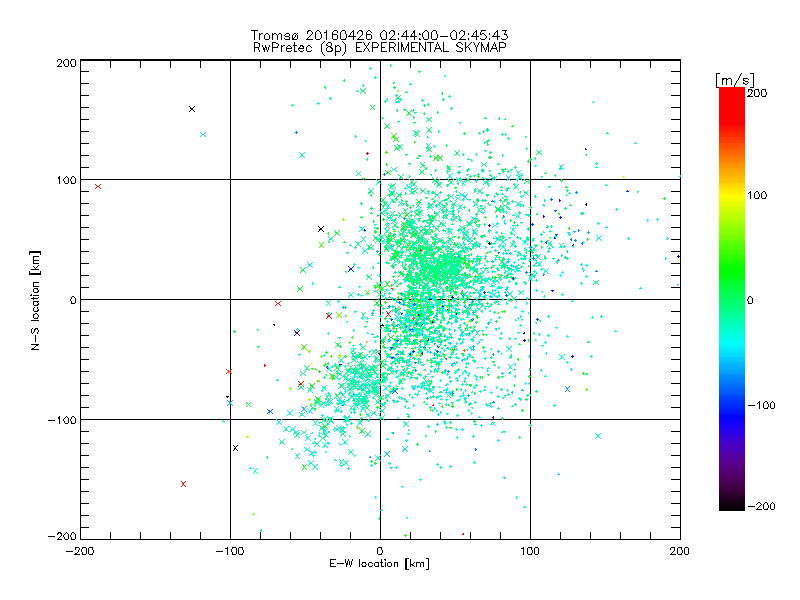Click the yellow band of the colorbar
Image resolution: width=800 pixels, height=600 pixels.
coord(732,195)
